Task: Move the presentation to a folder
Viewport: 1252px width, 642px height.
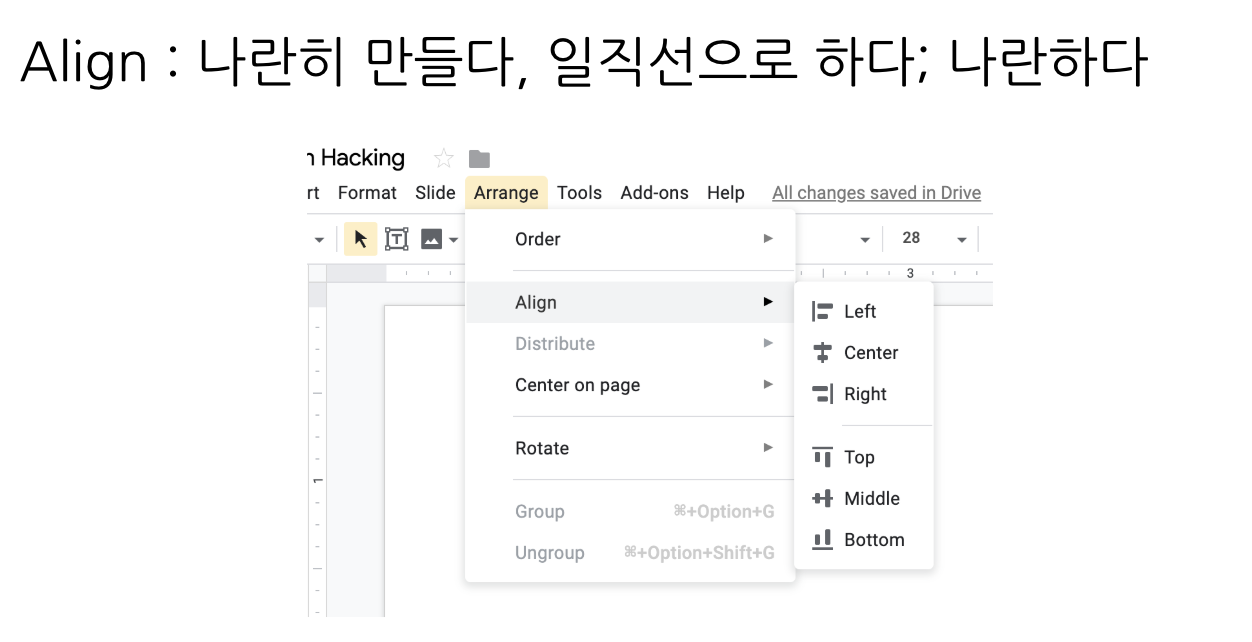Action: click(x=479, y=157)
